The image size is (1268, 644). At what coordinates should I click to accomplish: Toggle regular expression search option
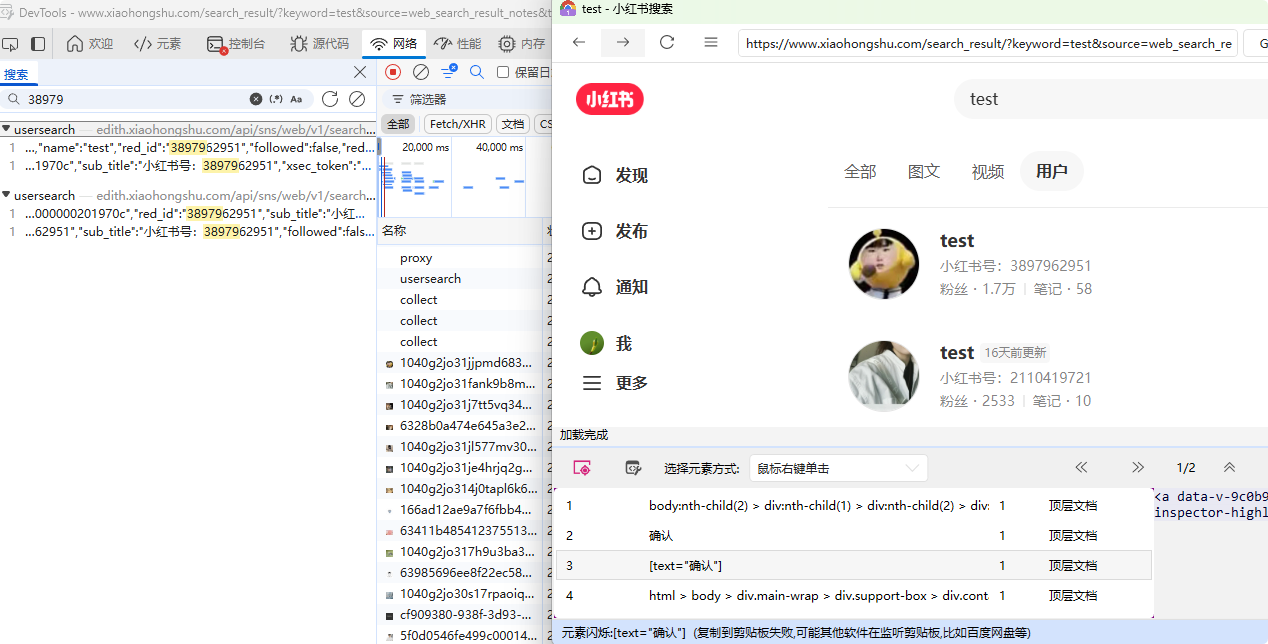(276, 99)
